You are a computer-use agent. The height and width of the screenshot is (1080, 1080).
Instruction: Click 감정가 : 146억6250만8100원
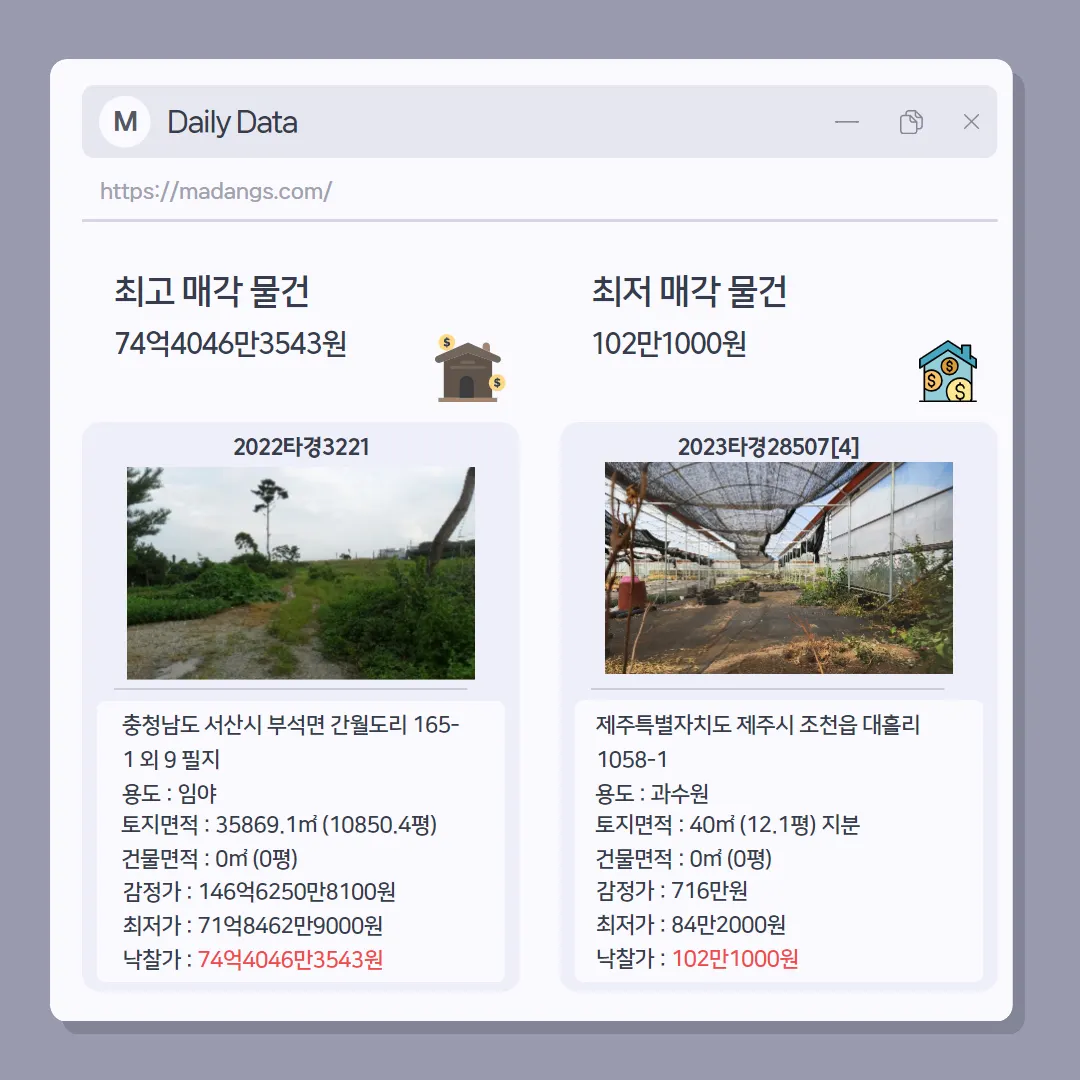click(x=259, y=892)
